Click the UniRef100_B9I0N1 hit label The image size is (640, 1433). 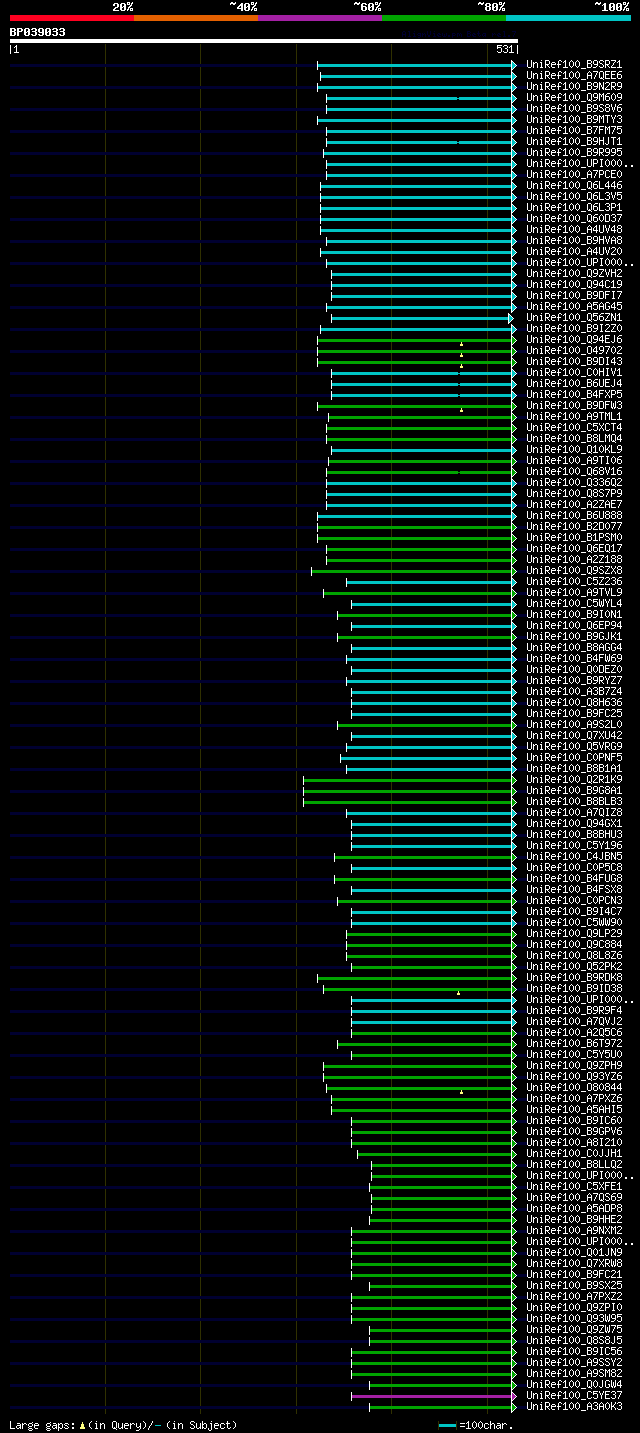point(574,614)
